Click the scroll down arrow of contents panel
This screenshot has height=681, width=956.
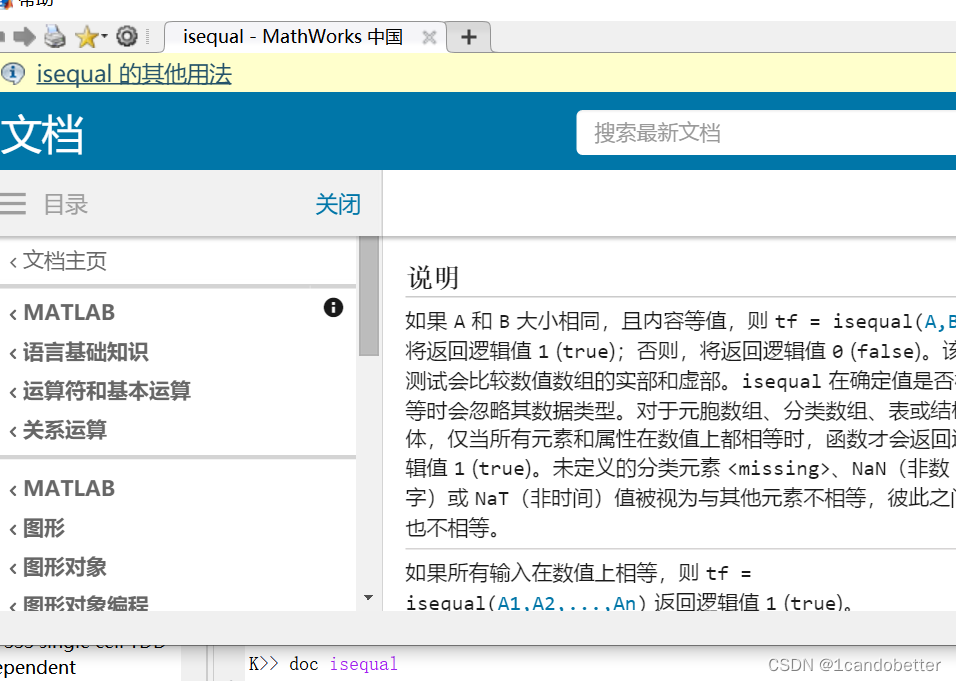click(368, 597)
